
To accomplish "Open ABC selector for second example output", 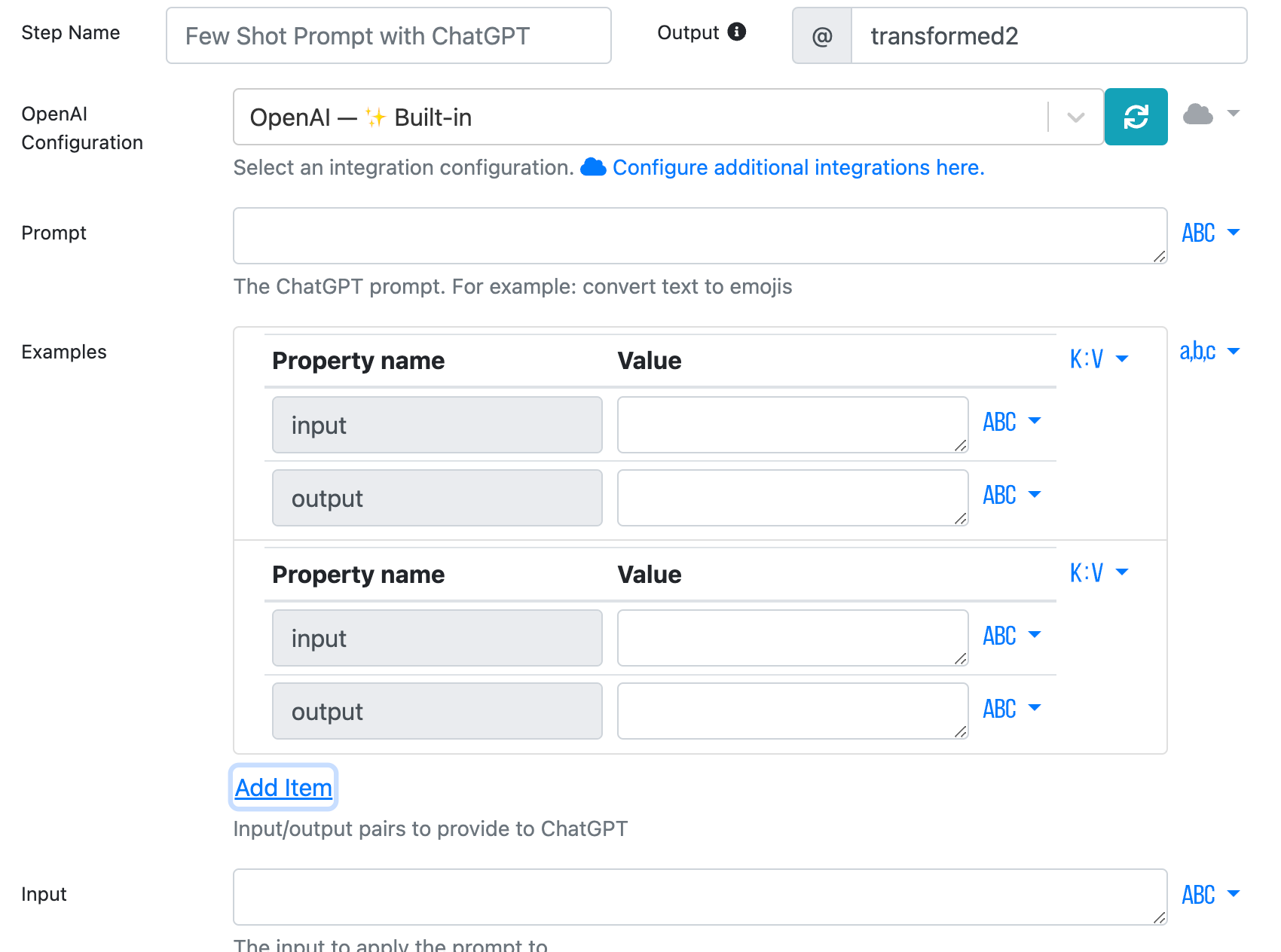I will click(x=1011, y=709).
